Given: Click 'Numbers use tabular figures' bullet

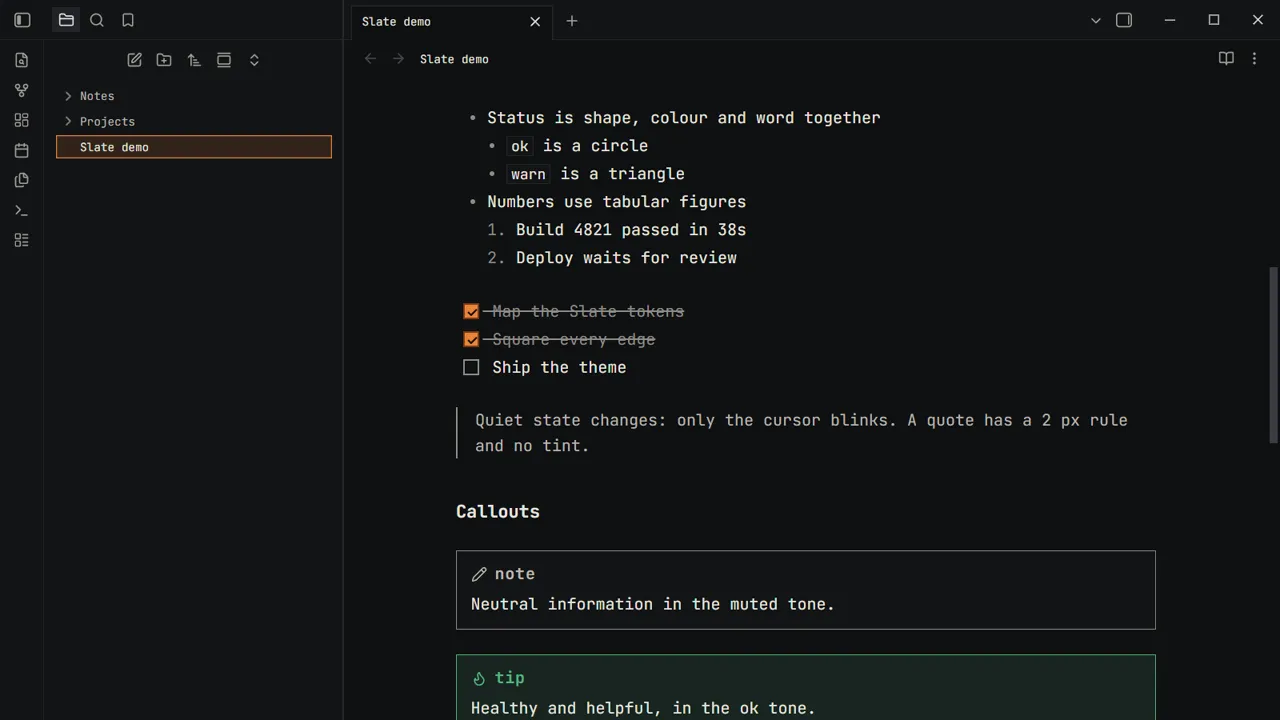Looking at the screenshot, I should (x=617, y=202).
